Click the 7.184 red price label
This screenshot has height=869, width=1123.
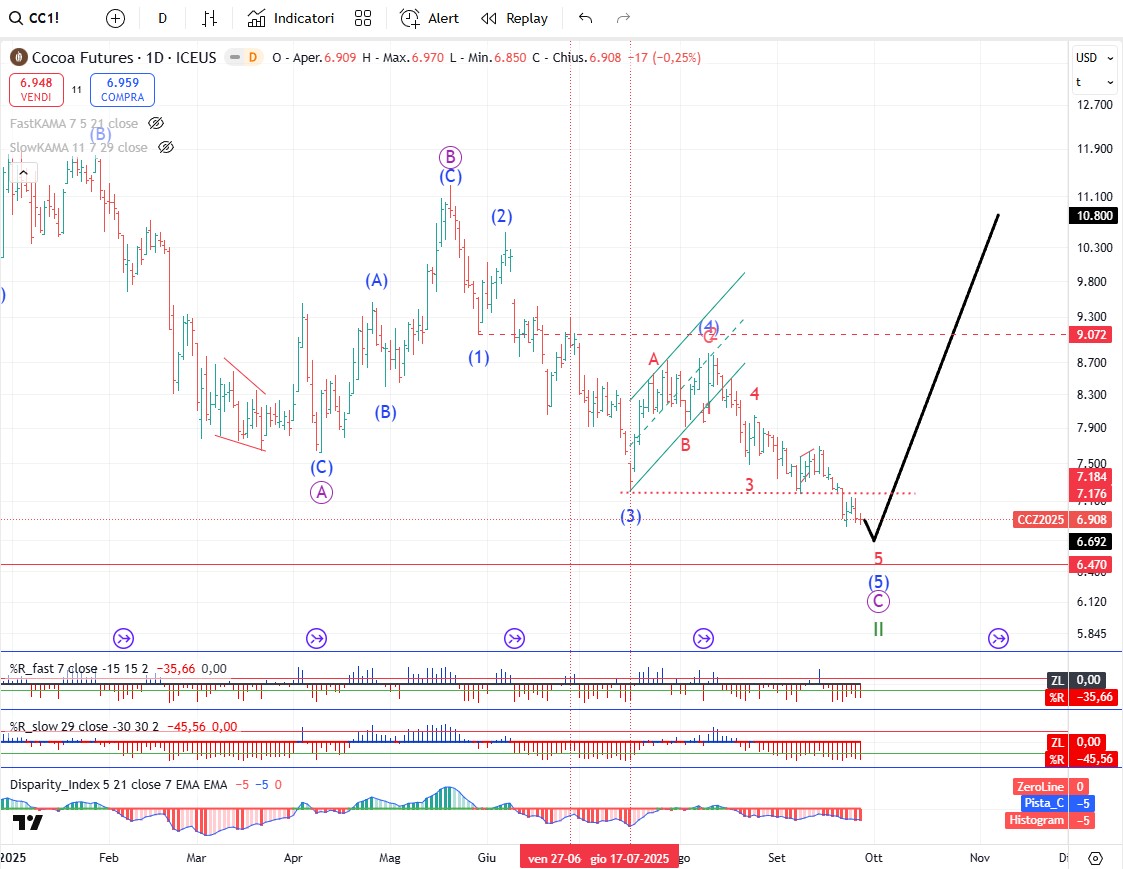(x=1091, y=476)
